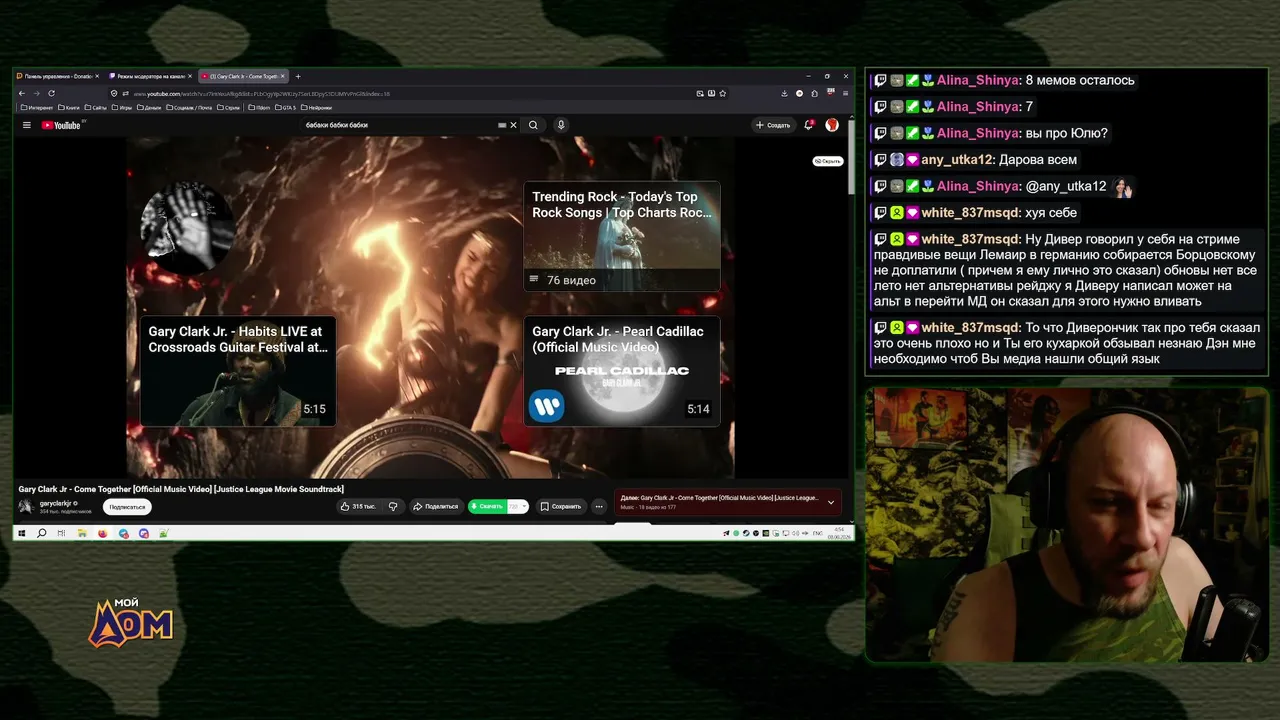Open the YouTube notifications bell
This screenshot has width=1280, height=720.
tap(809, 125)
